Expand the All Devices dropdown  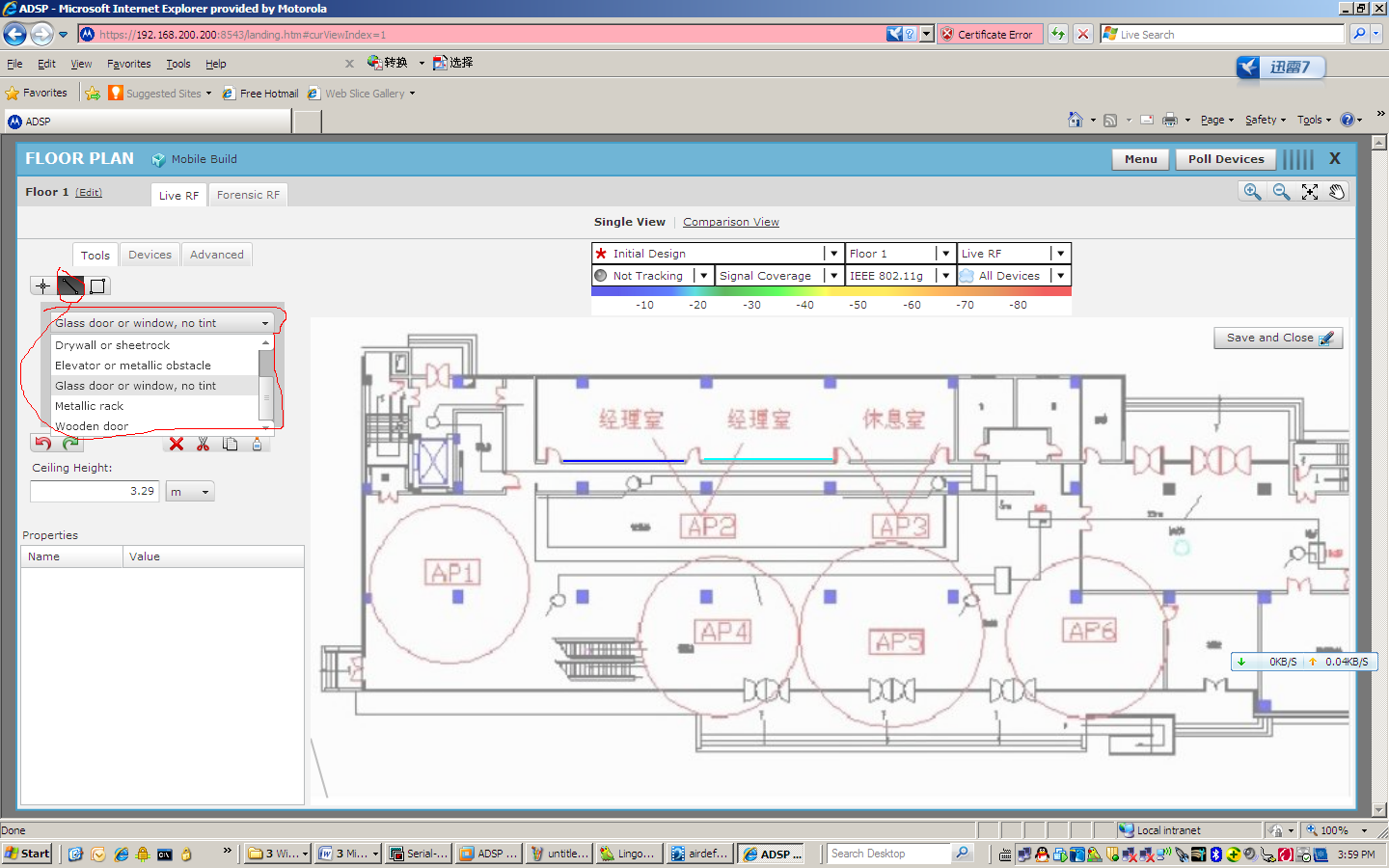pyautogui.click(x=1061, y=276)
